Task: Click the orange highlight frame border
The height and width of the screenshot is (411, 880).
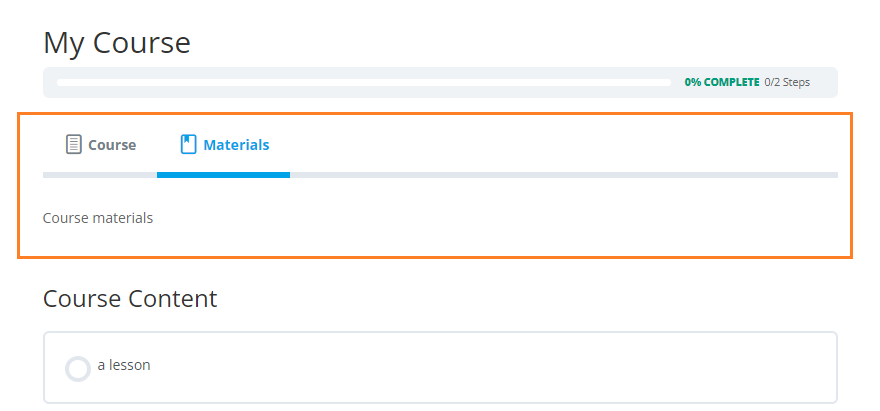Action: coord(435,114)
